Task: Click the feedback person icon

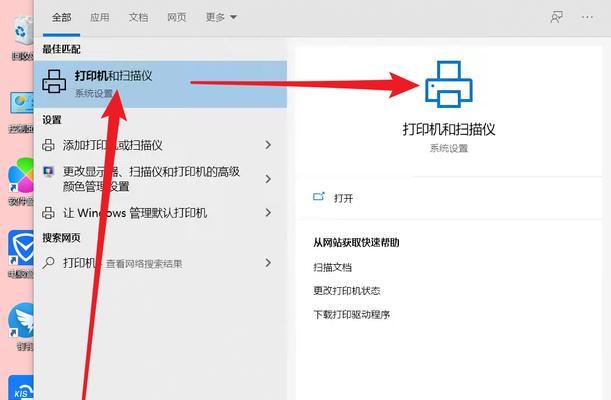Action: 556,17
